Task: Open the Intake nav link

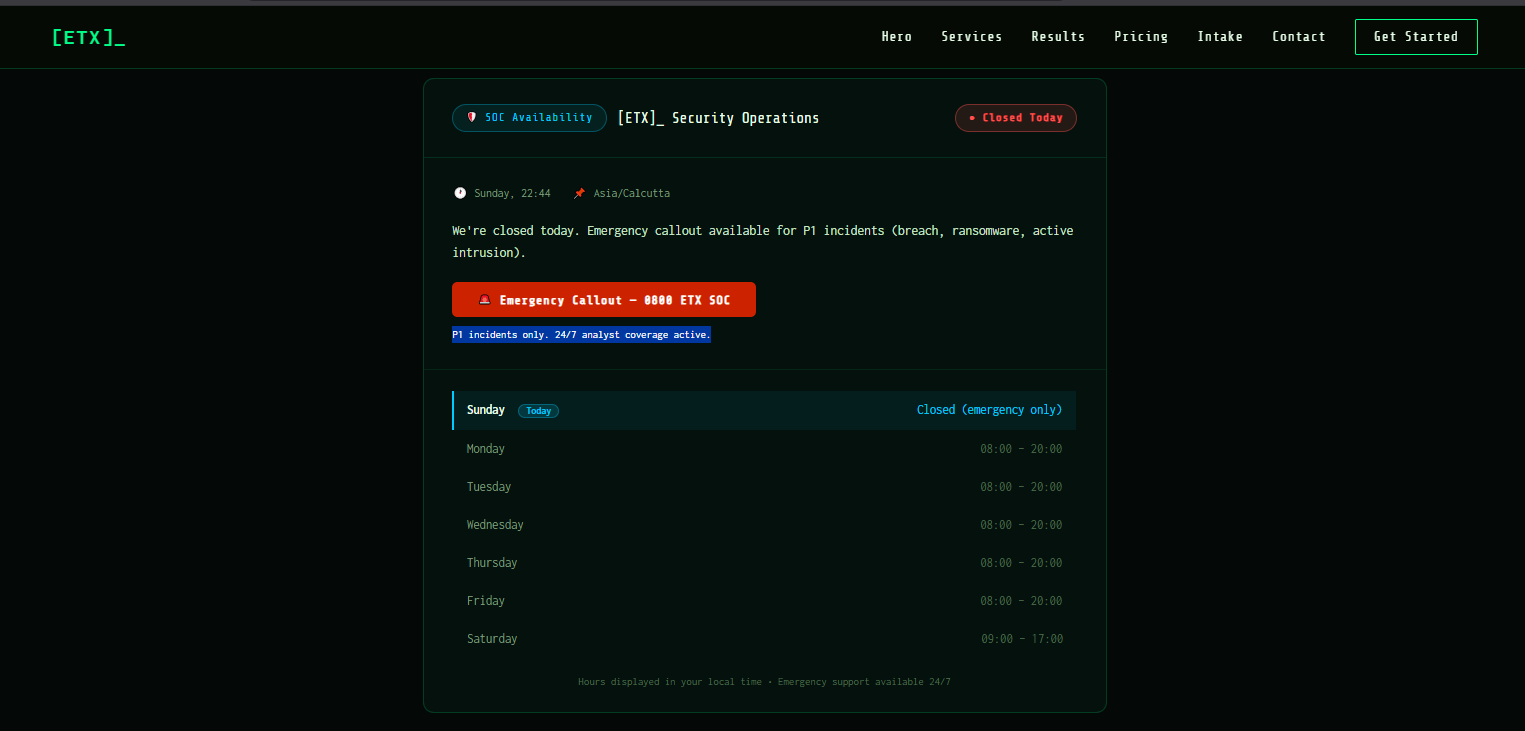Action: click(1220, 37)
